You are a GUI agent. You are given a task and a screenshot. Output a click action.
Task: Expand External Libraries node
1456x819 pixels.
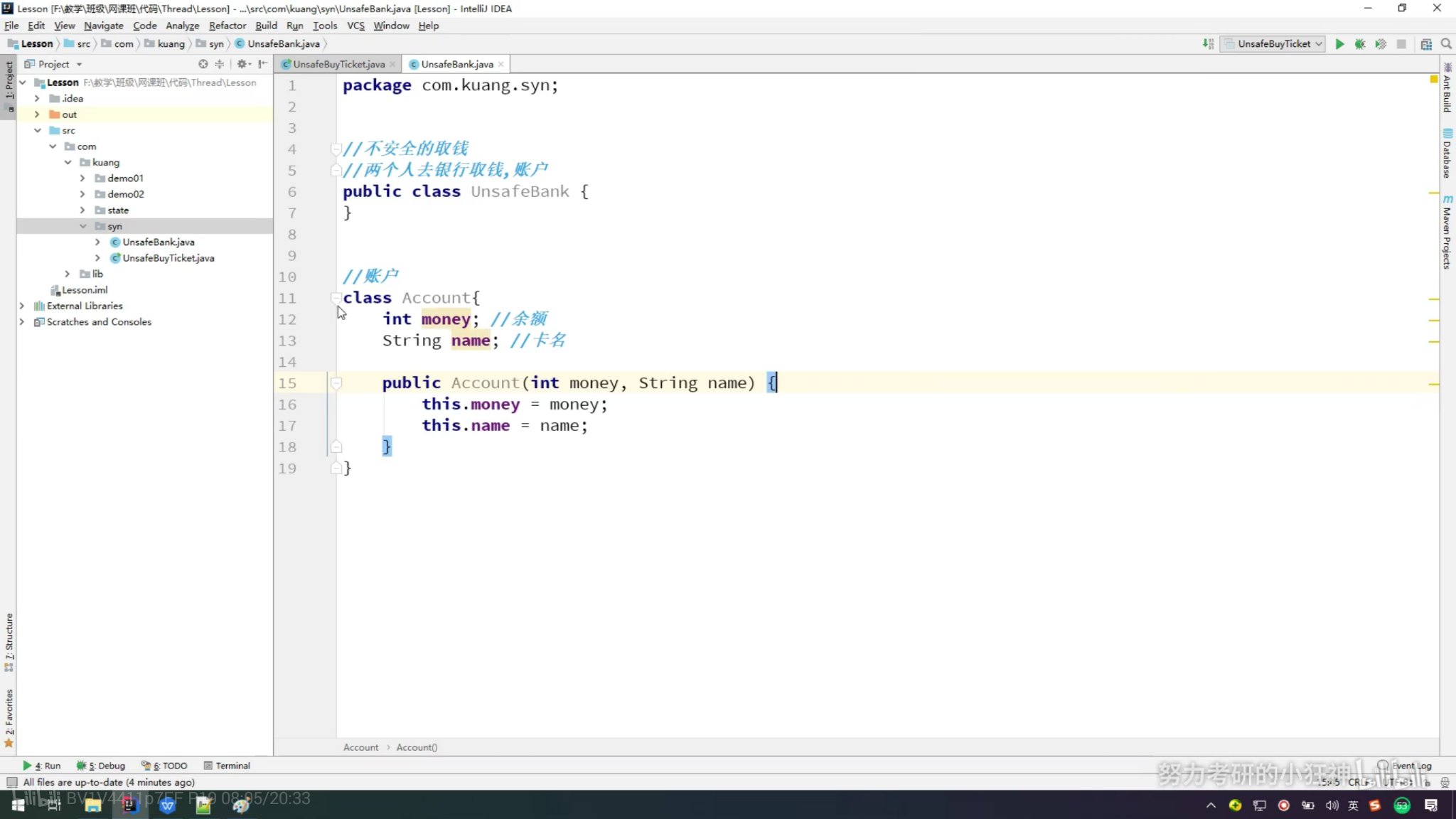pyautogui.click(x=22, y=306)
